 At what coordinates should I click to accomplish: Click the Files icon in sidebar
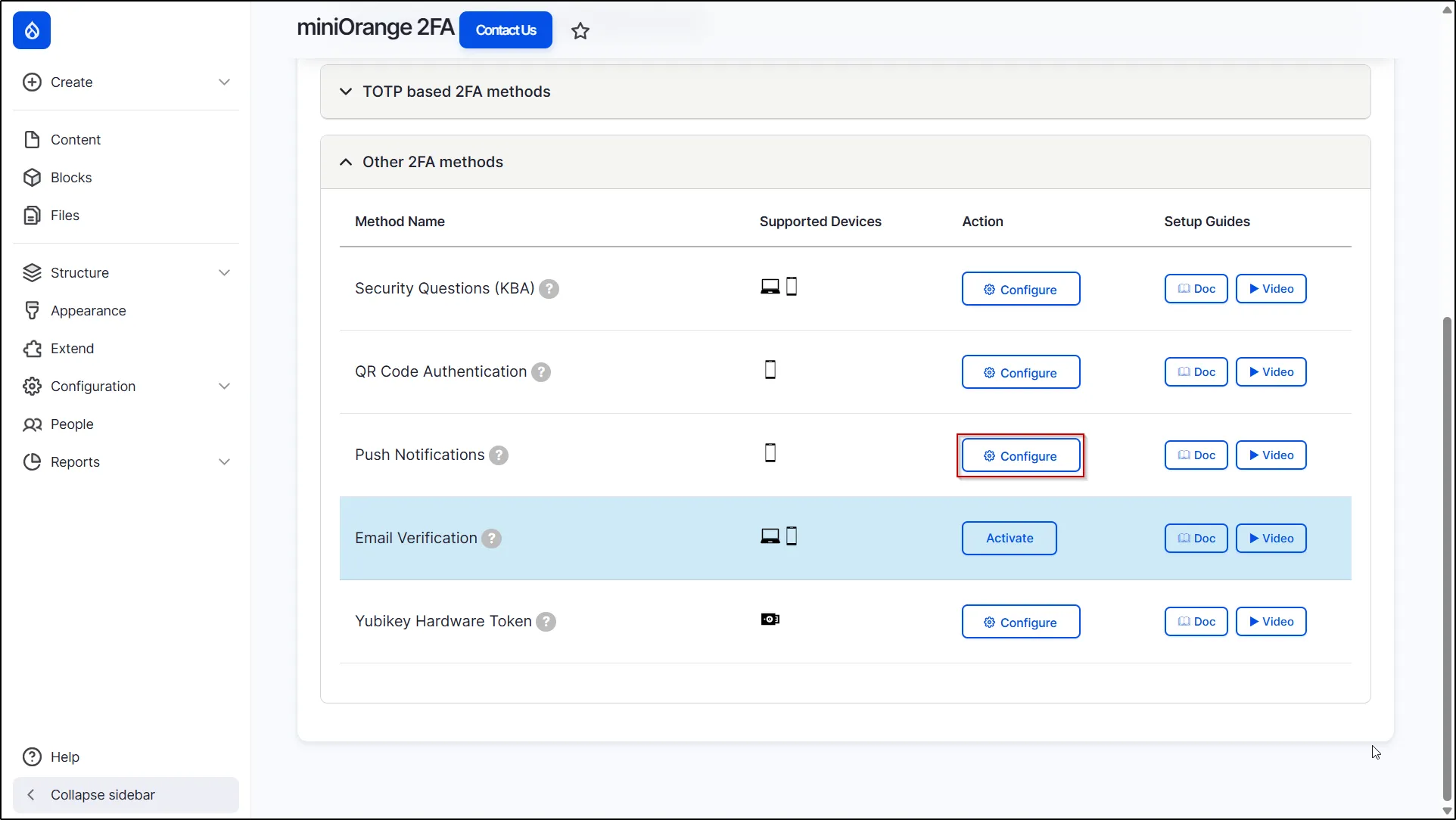[32, 216]
